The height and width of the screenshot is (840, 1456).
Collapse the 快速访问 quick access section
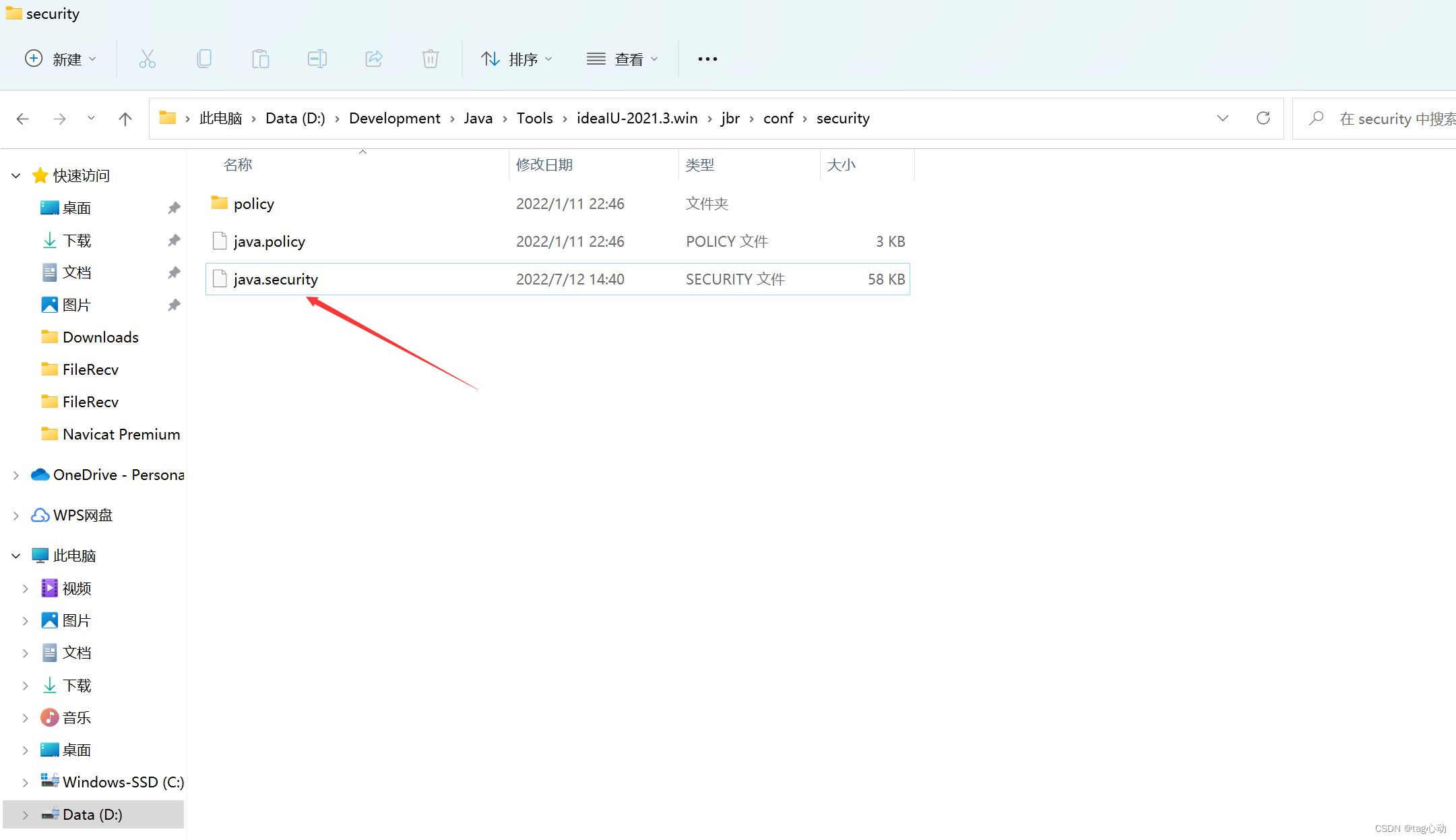pyautogui.click(x=16, y=176)
